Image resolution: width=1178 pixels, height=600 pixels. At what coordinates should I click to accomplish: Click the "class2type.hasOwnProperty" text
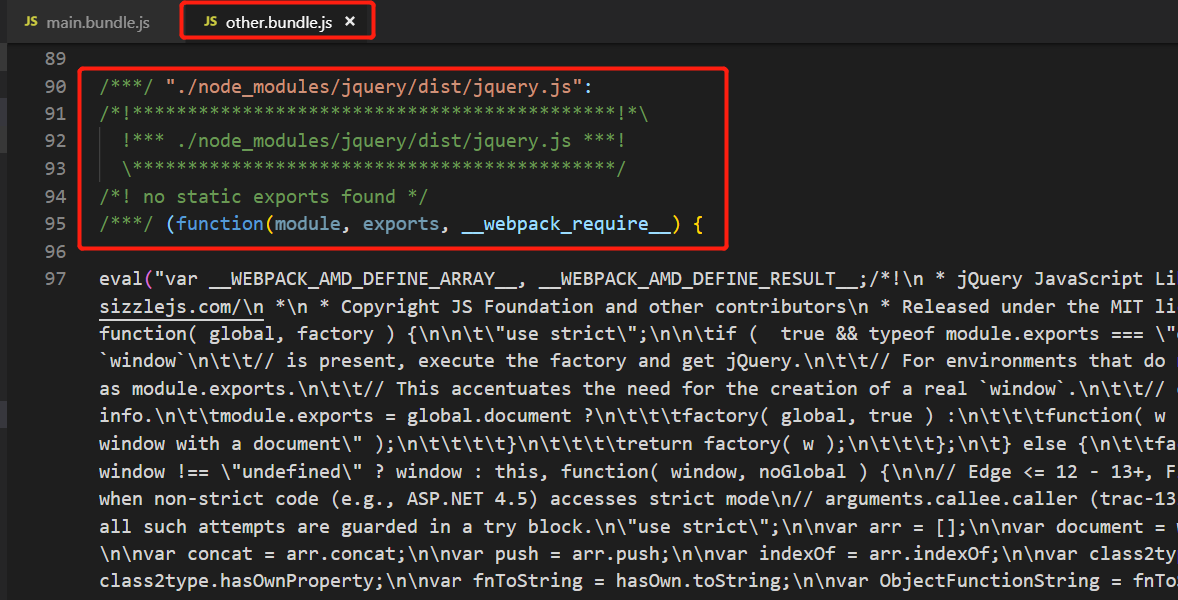[237, 581]
